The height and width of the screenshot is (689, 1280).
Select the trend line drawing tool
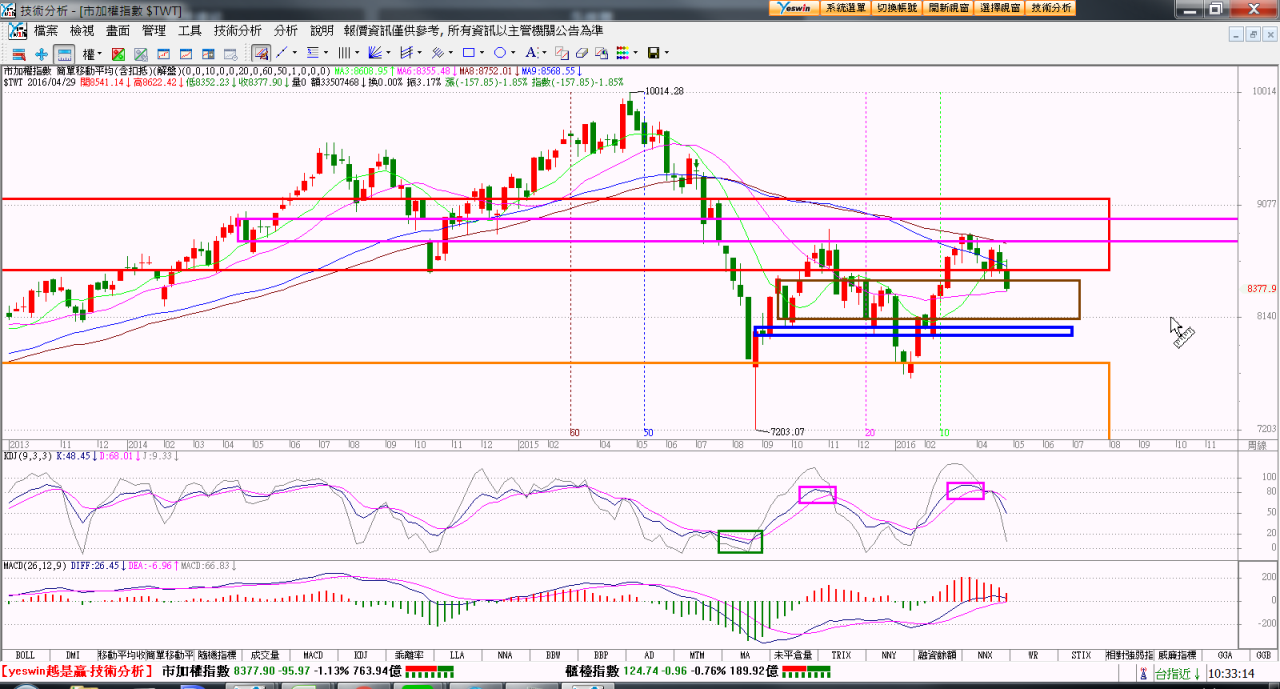[x=283, y=53]
